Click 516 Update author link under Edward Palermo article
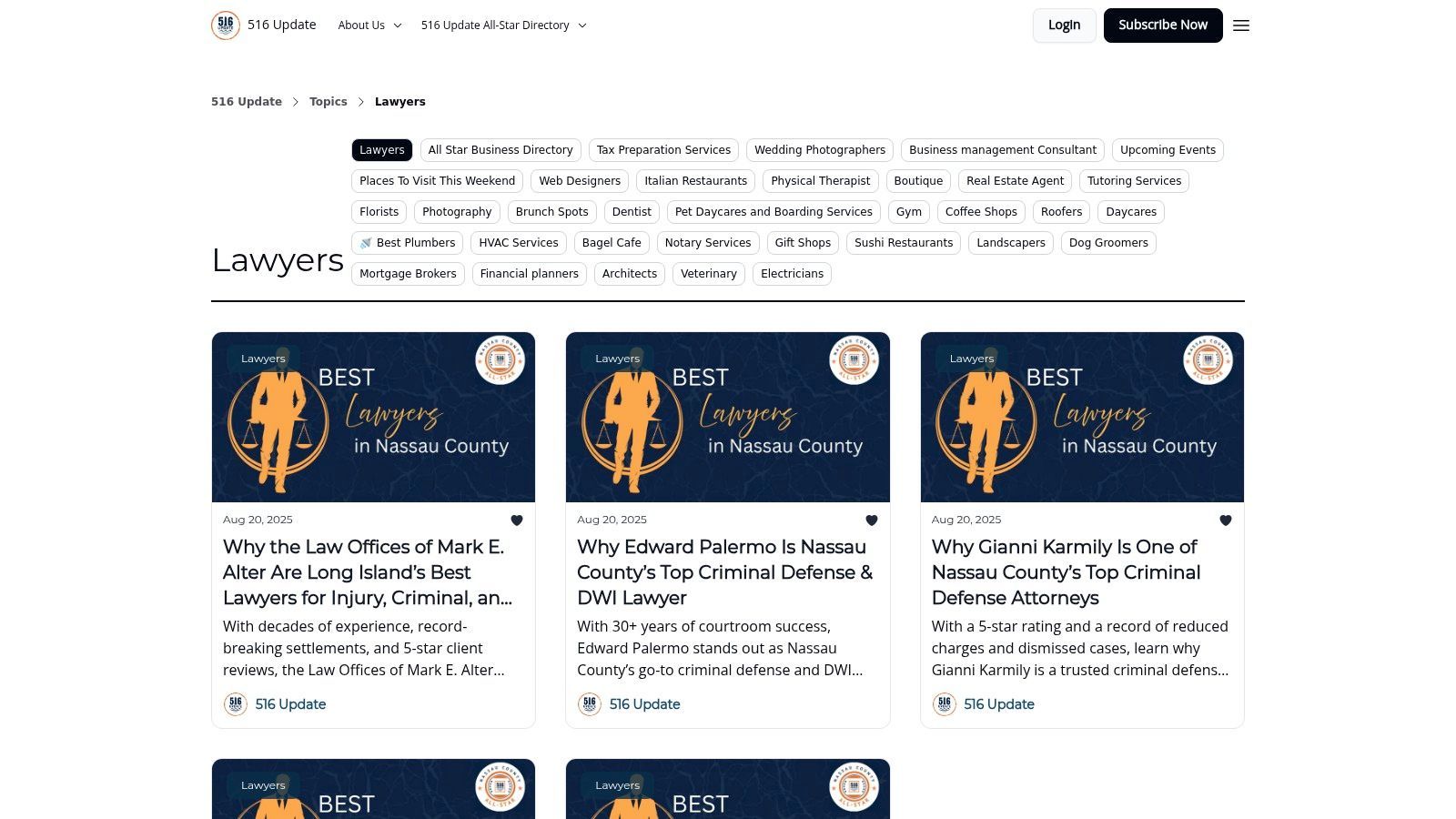This screenshot has width=1456, height=819. [644, 704]
